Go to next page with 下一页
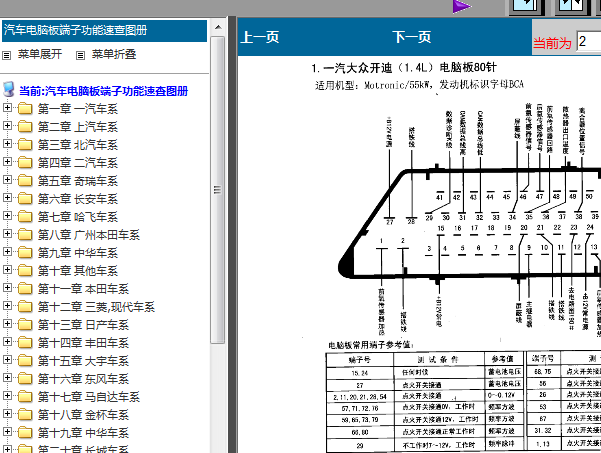The width and height of the screenshot is (601, 453). 412,37
